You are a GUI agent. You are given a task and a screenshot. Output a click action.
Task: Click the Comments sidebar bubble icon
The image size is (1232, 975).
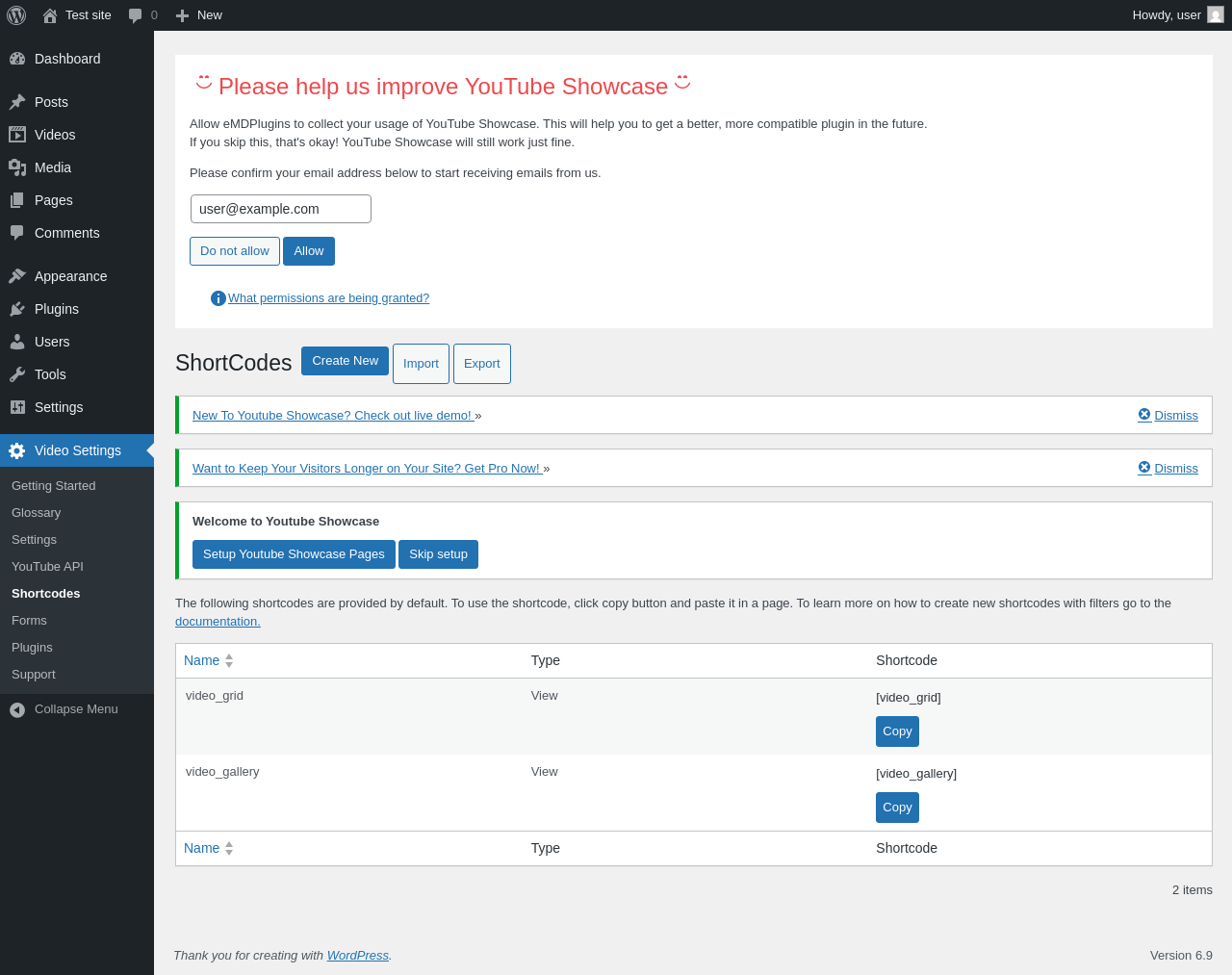point(17,233)
